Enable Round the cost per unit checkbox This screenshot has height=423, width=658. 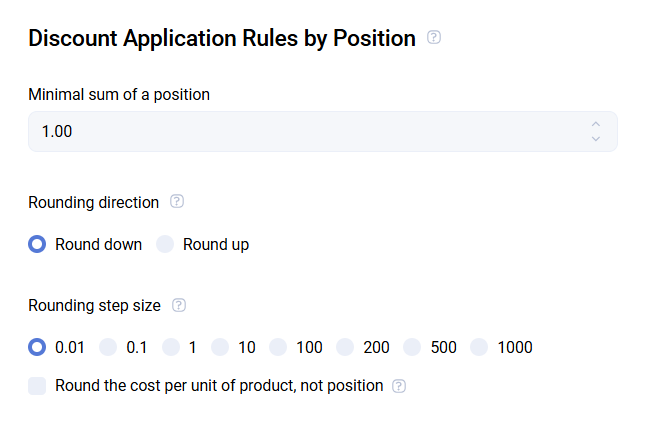[38, 386]
